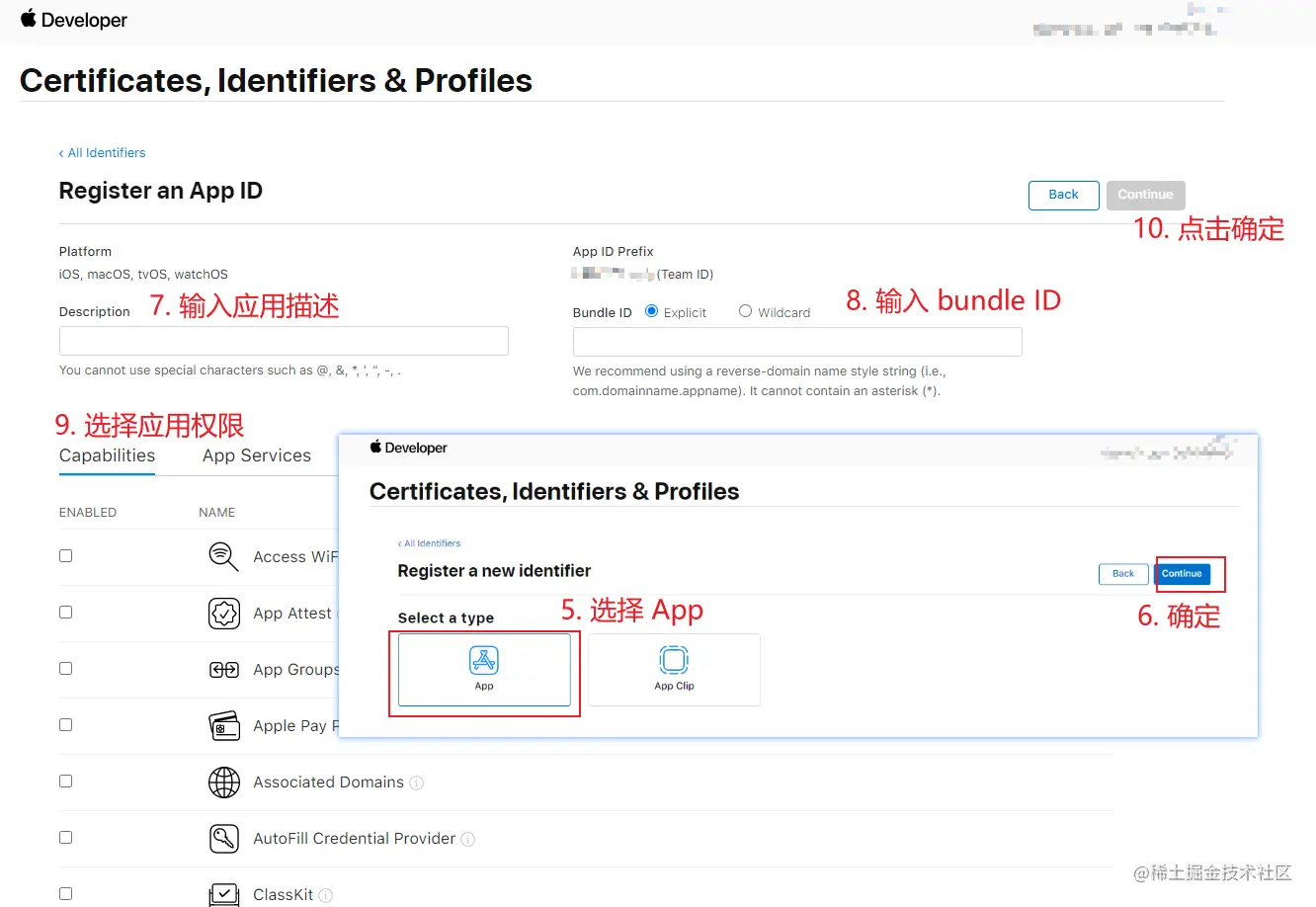Click the Associated Domains capability name
Viewport: 1316px width, 907px height.
[x=328, y=783]
